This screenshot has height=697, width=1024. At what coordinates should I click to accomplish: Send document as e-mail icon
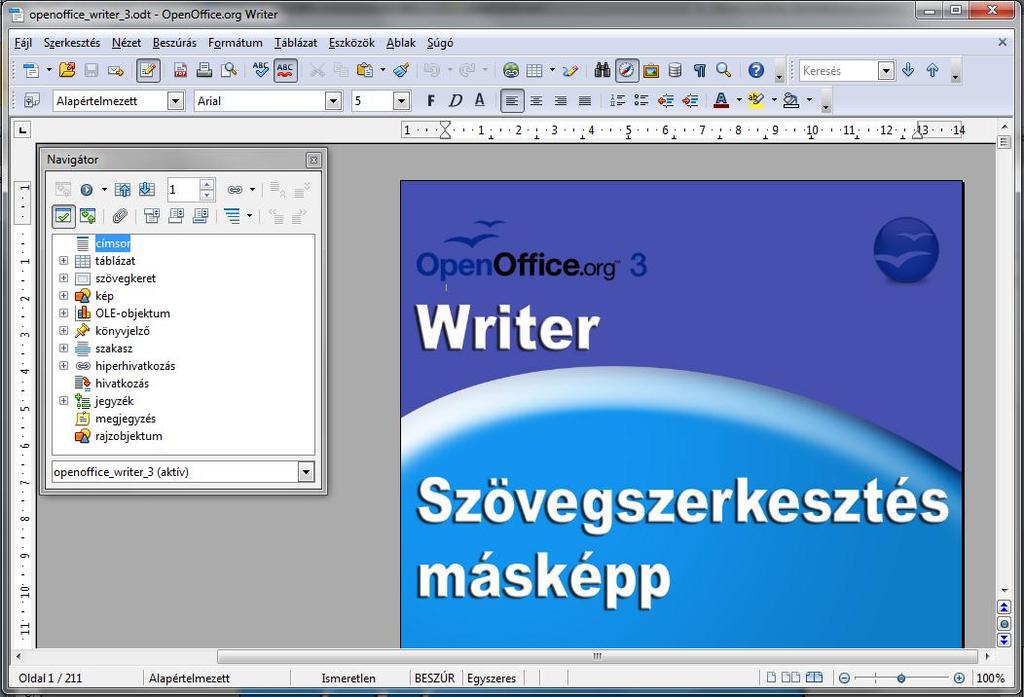(116, 70)
